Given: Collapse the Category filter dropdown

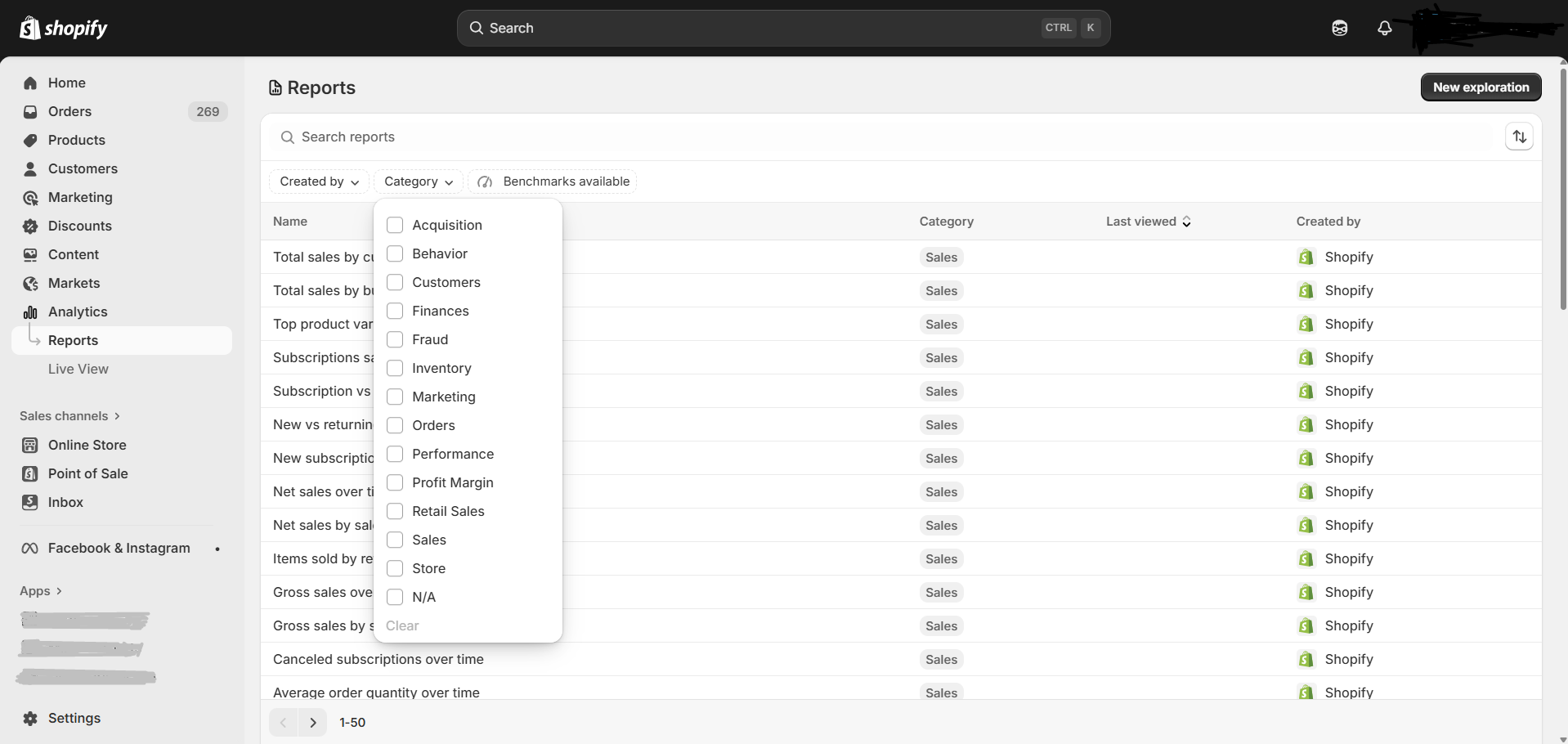Looking at the screenshot, I should coord(419,182).
